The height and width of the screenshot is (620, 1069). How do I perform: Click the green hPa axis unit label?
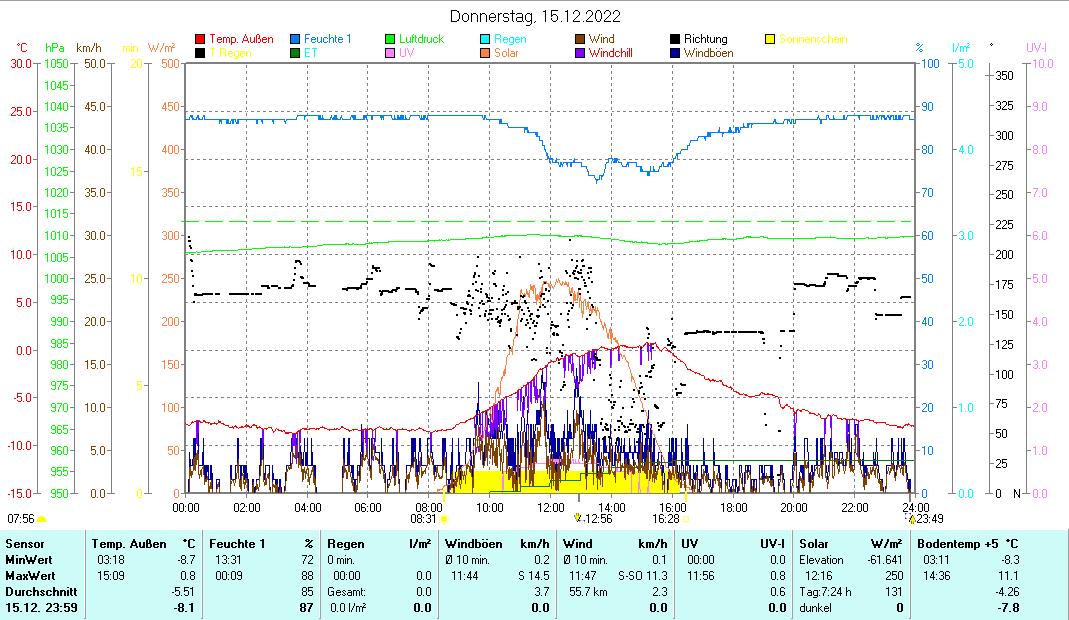tap(55, 48)
